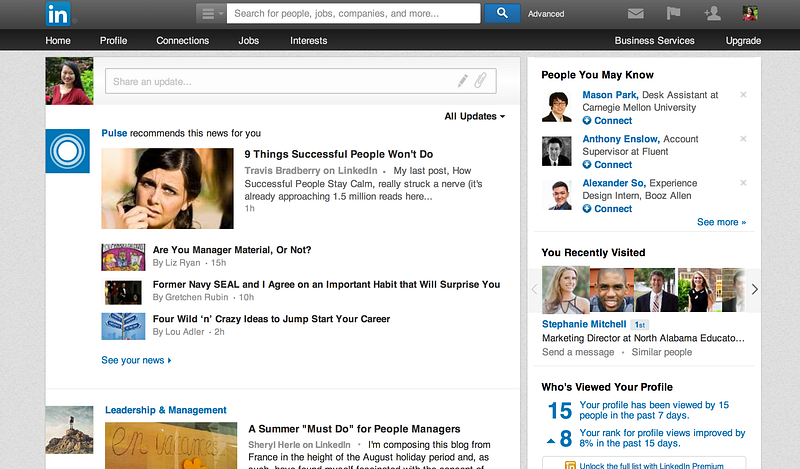Go to Home in navigation bar

[58, 40]
